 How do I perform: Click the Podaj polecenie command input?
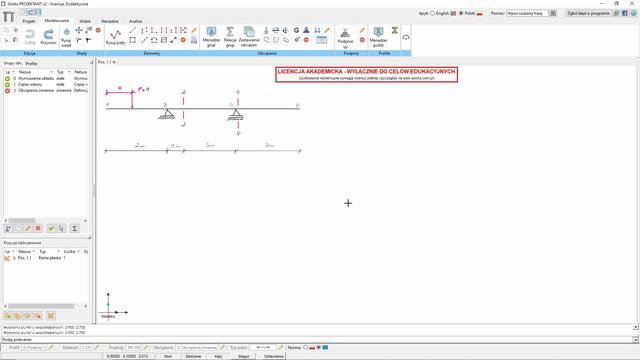point(317,340)
